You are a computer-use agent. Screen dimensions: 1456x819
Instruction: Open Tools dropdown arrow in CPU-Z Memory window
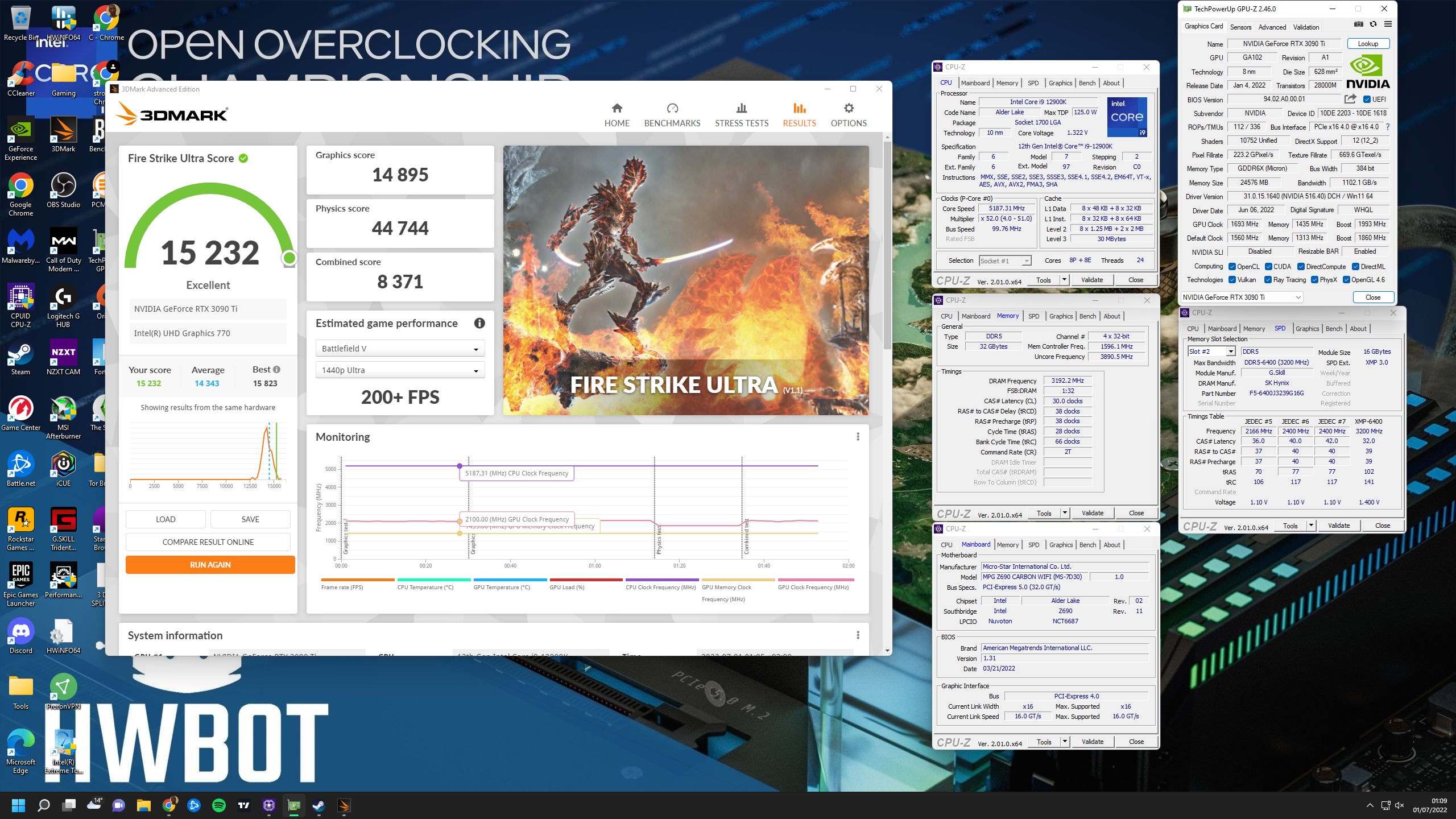point(1064,513)
